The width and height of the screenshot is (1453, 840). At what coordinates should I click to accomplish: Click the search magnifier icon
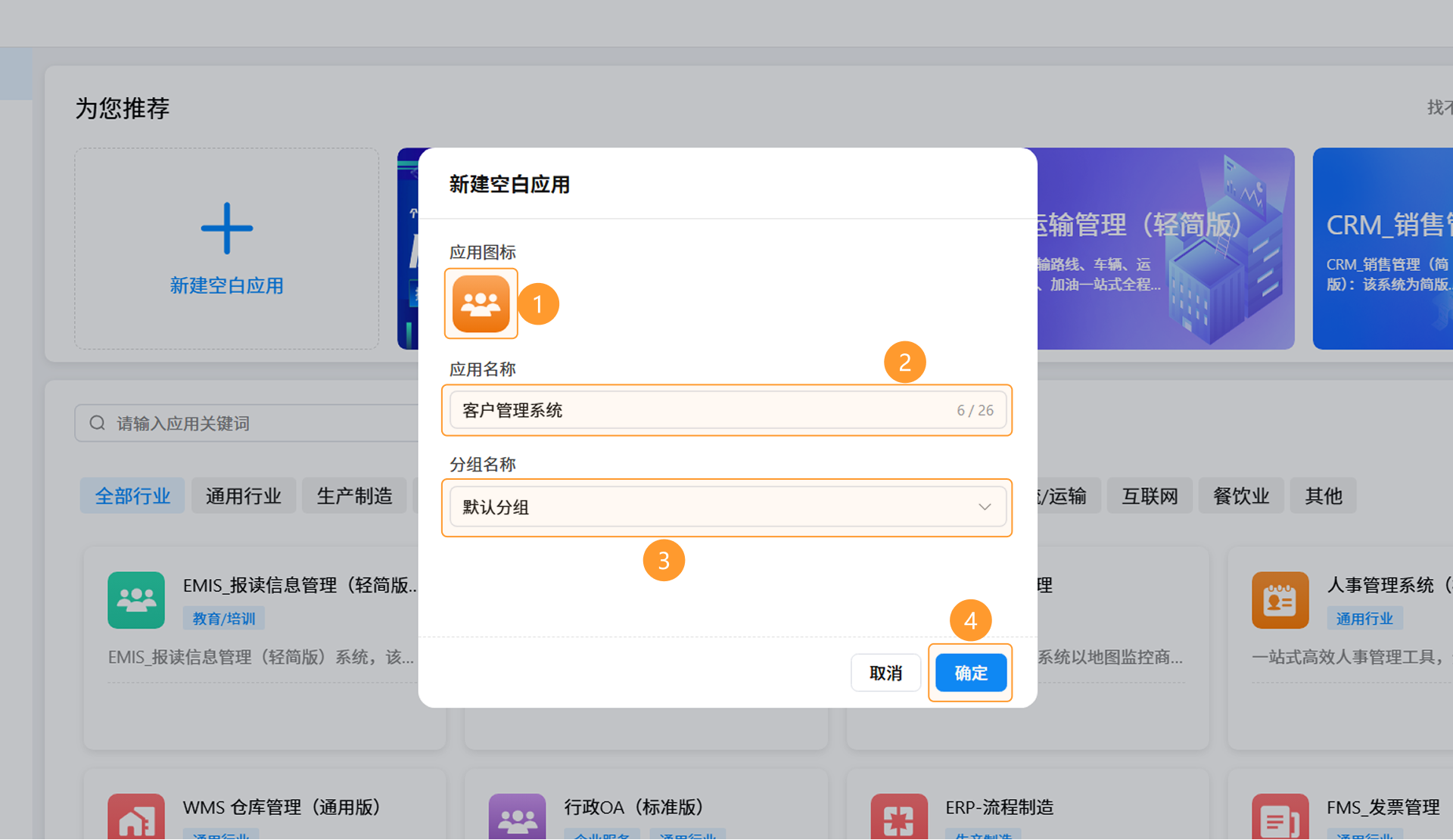[98, 423]
